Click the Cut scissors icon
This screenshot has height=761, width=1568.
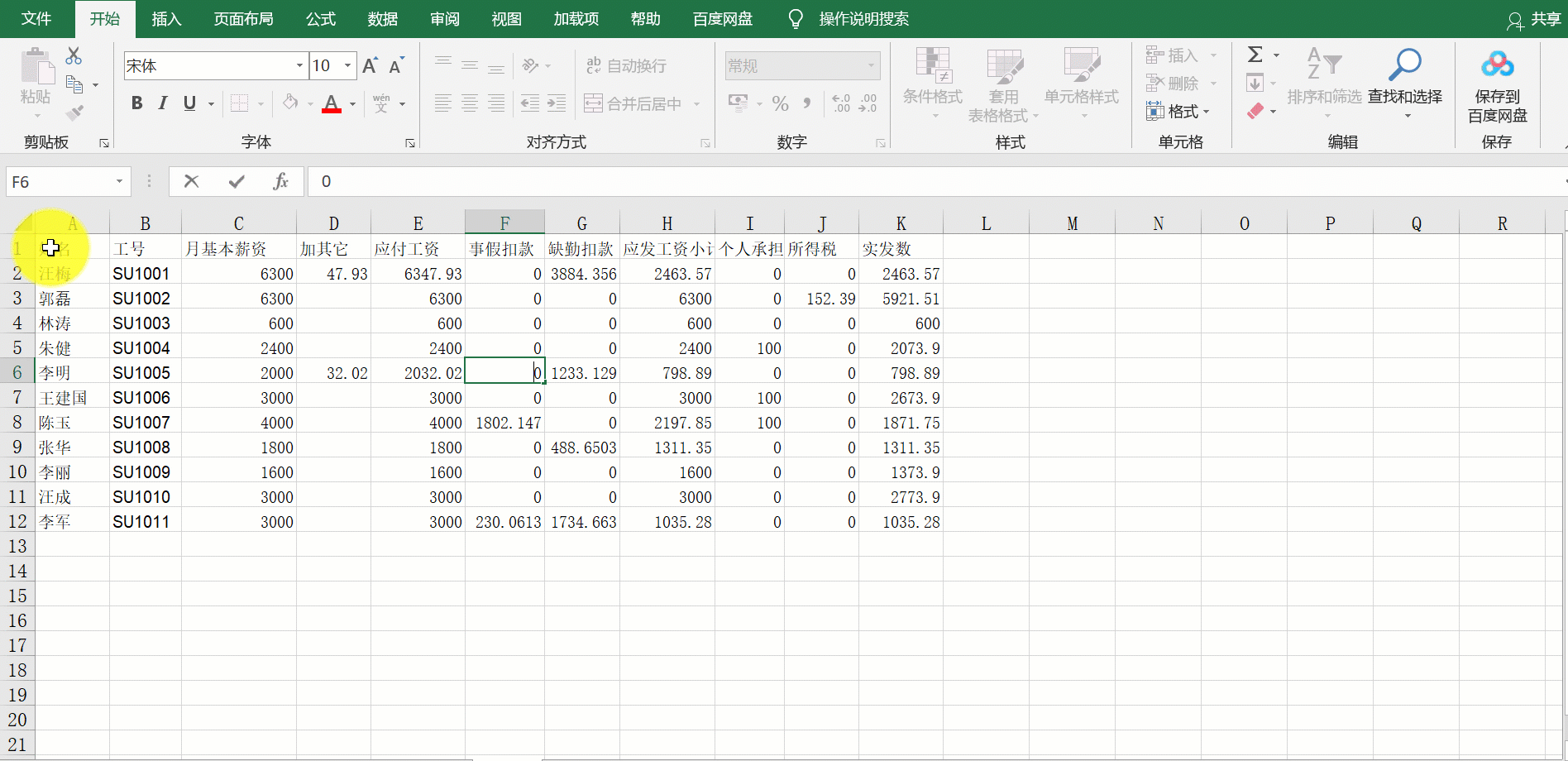74,55
